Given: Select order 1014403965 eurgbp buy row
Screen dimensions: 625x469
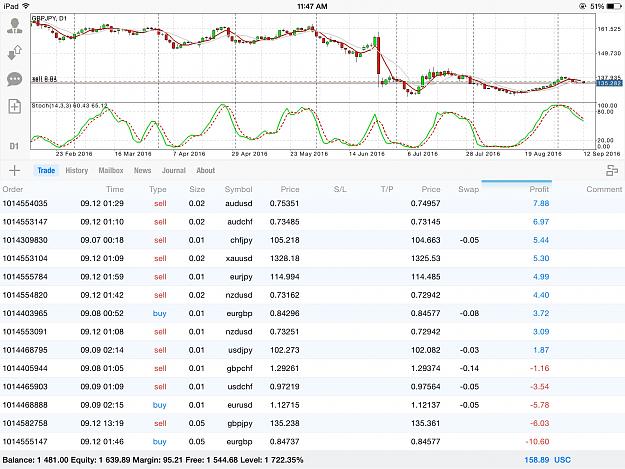Looking at the screenshot, I should click(x=312, y=313).
